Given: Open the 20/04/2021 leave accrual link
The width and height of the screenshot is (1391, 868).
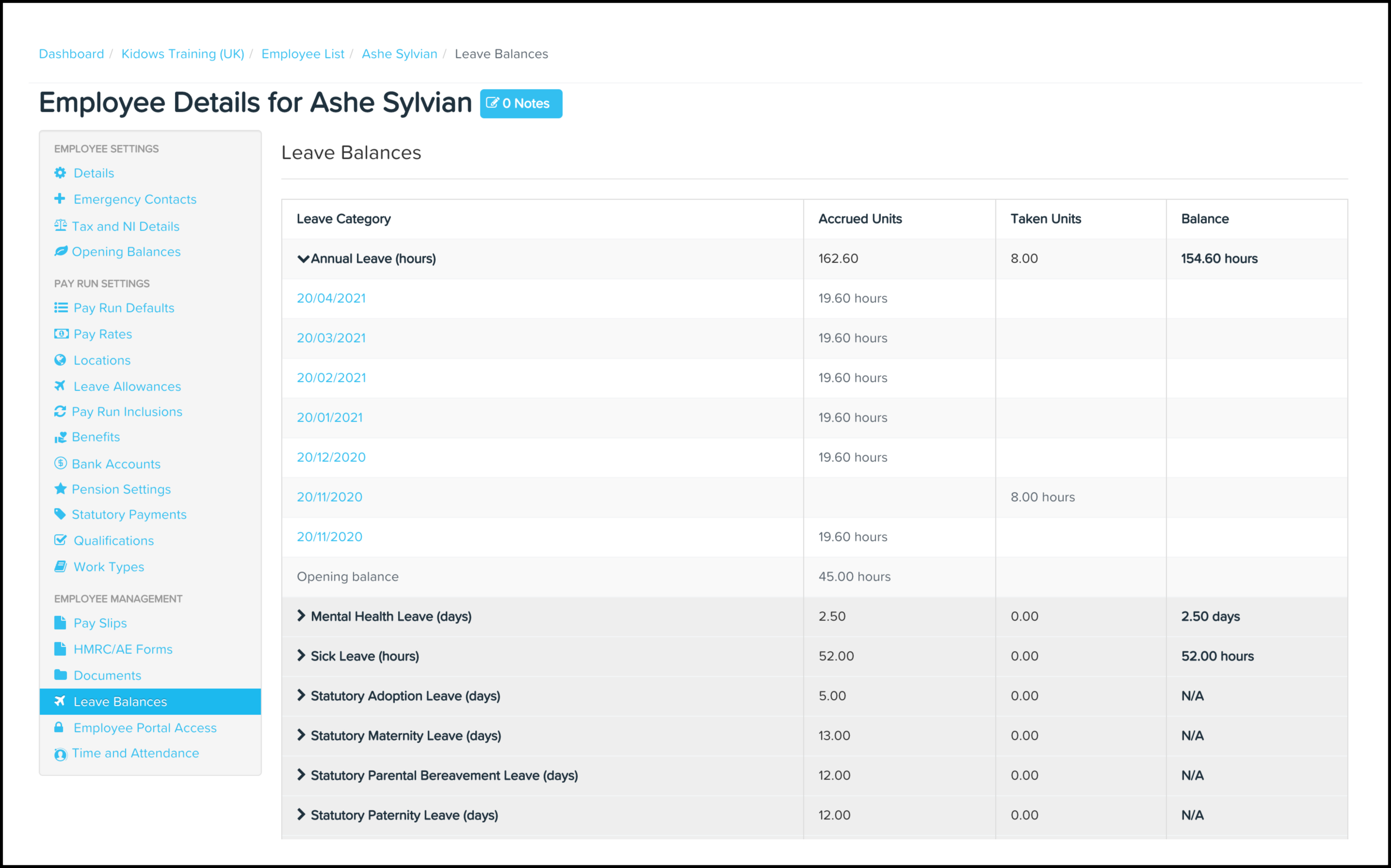Looking at the screenshot, I should click(331, 299).
